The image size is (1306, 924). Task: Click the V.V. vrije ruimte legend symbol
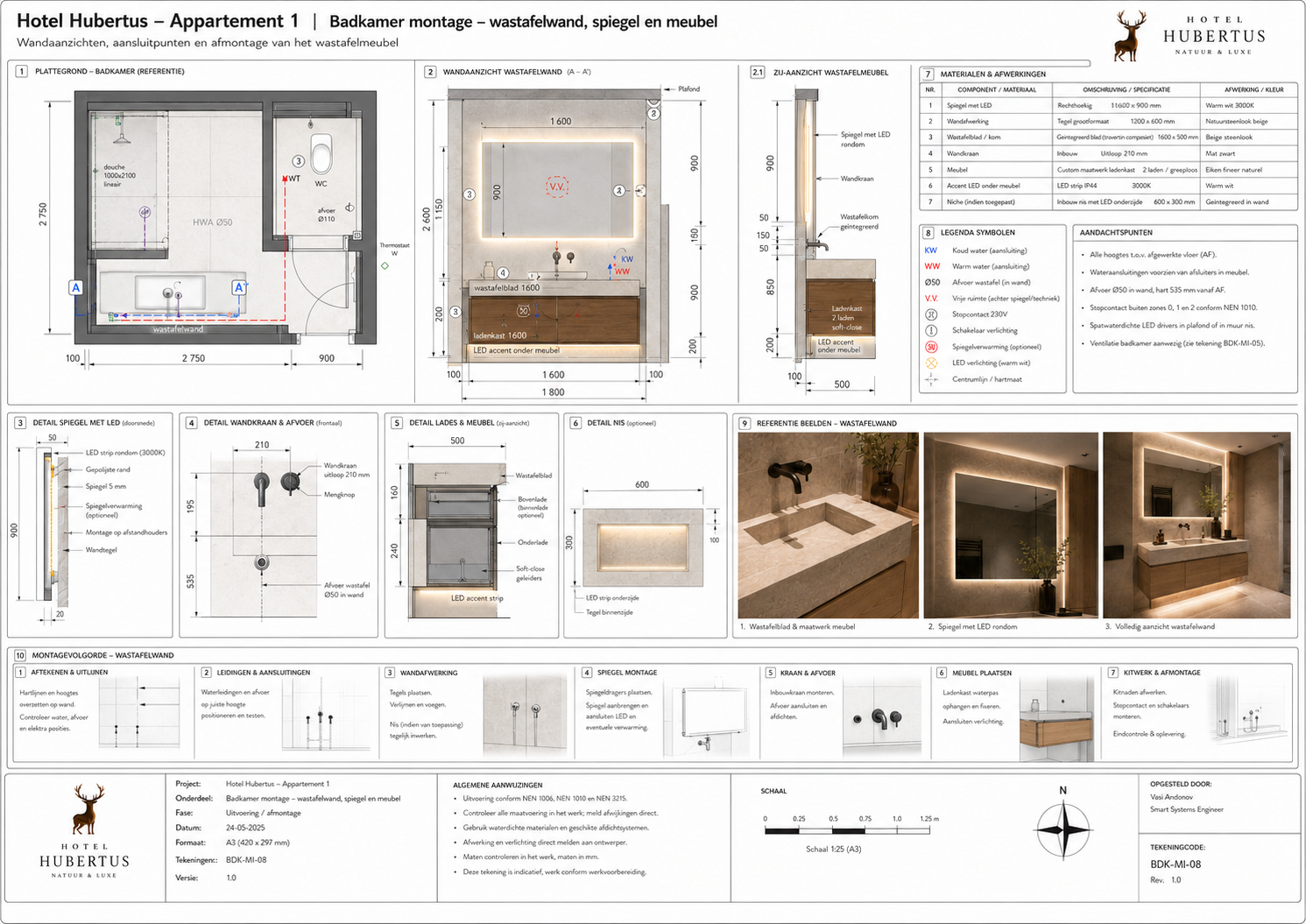[x=931, y=298]
